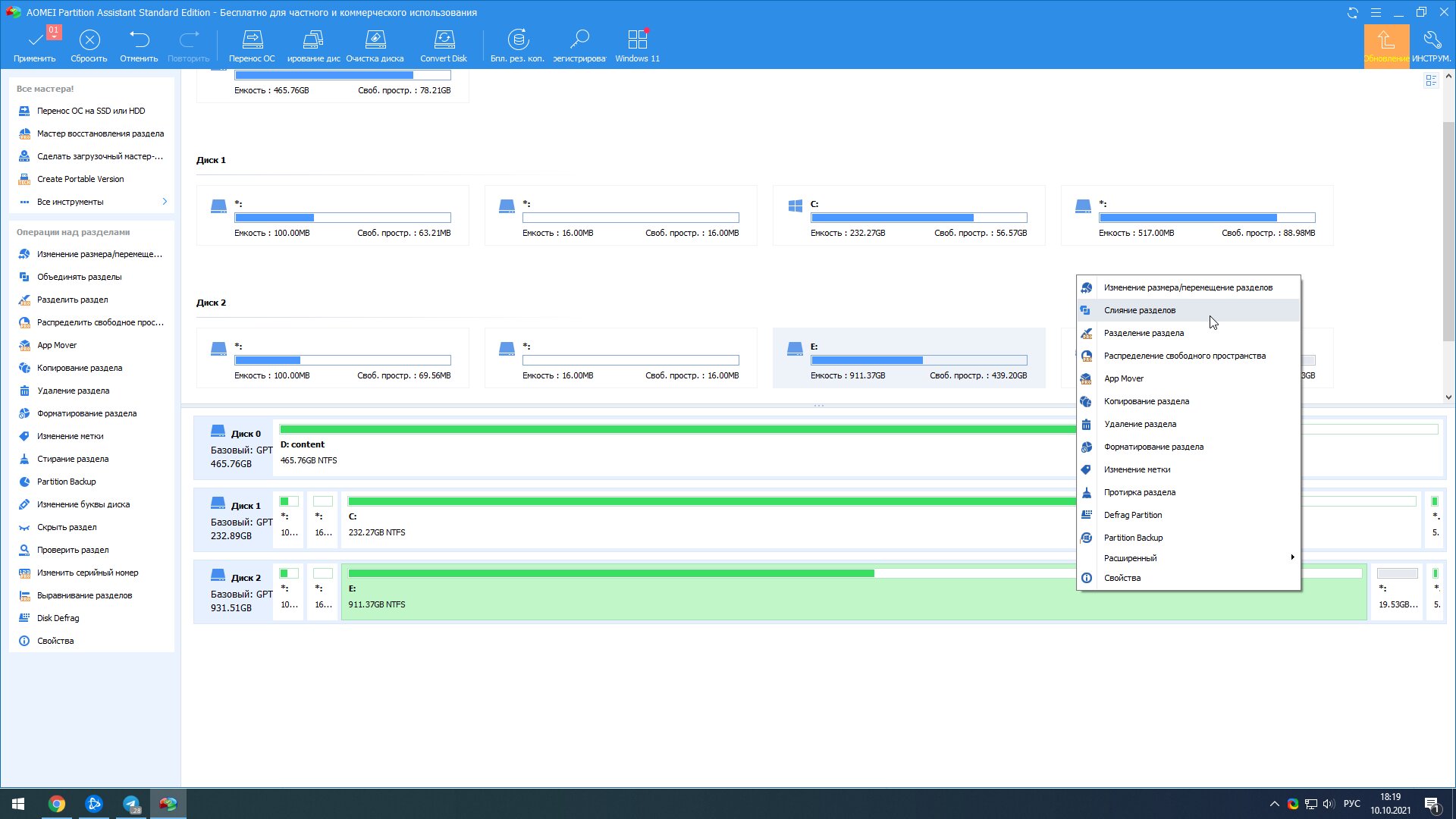The width and height of the screenshot is (1456, 819).
Task: Select the D: content partition on Диск 0
Action: tap(675, 448)
